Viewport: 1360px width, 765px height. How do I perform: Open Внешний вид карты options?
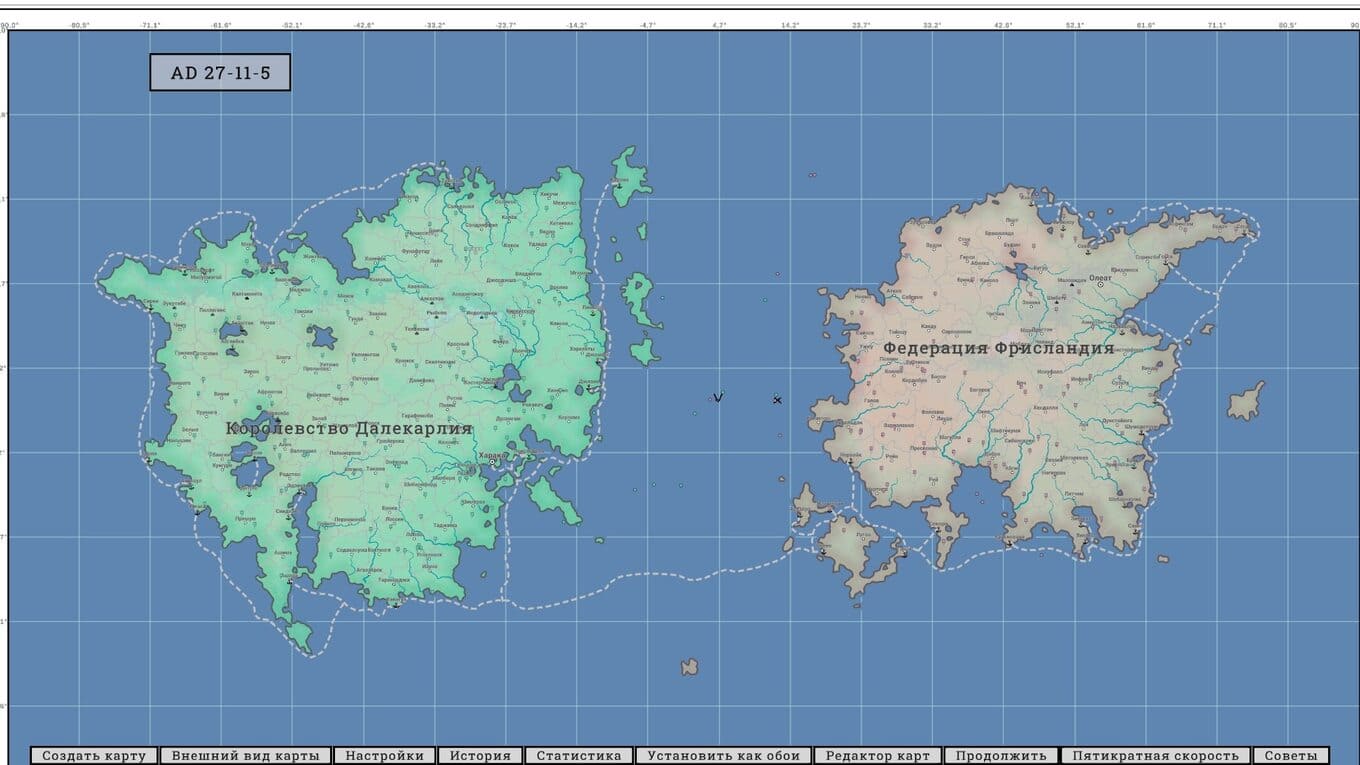click(x=245, y=756)
